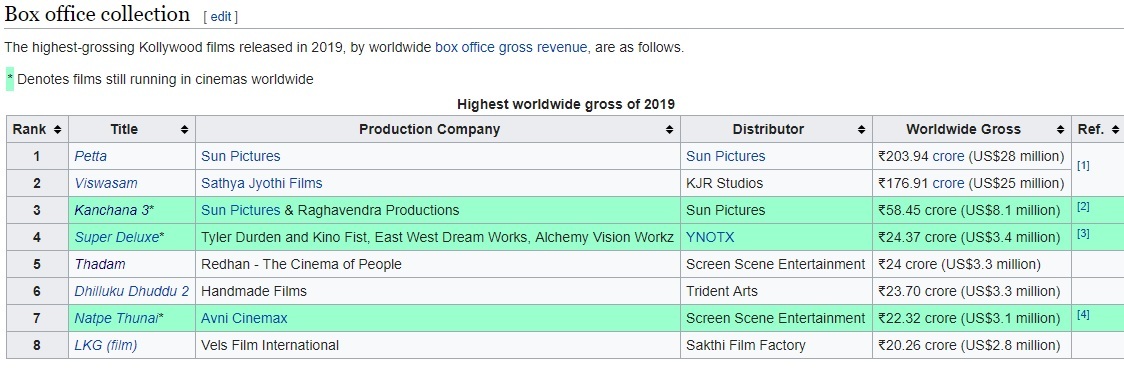Open the LKG (film) link

(106, 345)
